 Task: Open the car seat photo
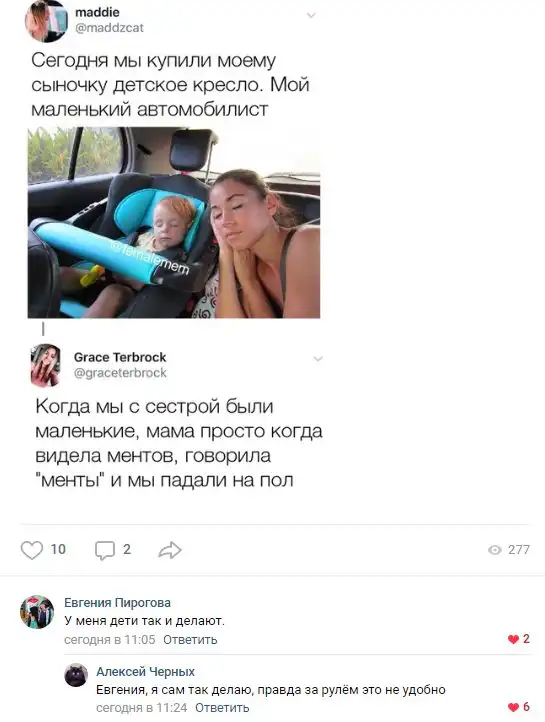pos(174,223)
